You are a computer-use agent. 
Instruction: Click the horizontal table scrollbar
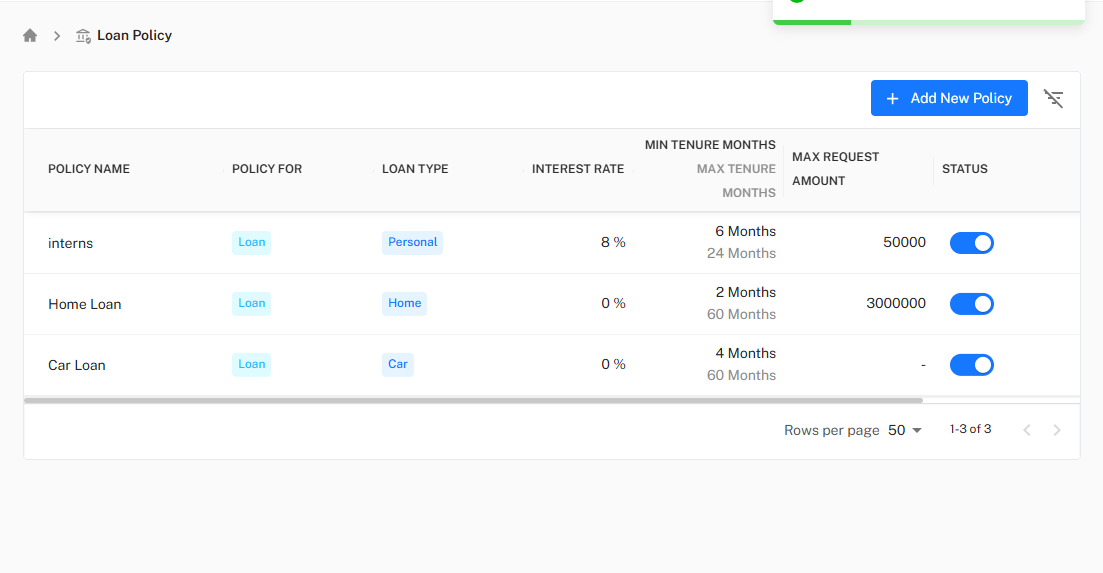point(473,400)
